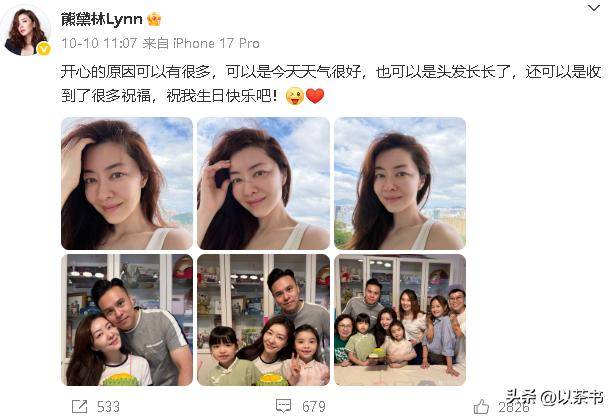Click the yellow verified badge on avatar
The width and height of the screenshot is (616, 417).
44,49
